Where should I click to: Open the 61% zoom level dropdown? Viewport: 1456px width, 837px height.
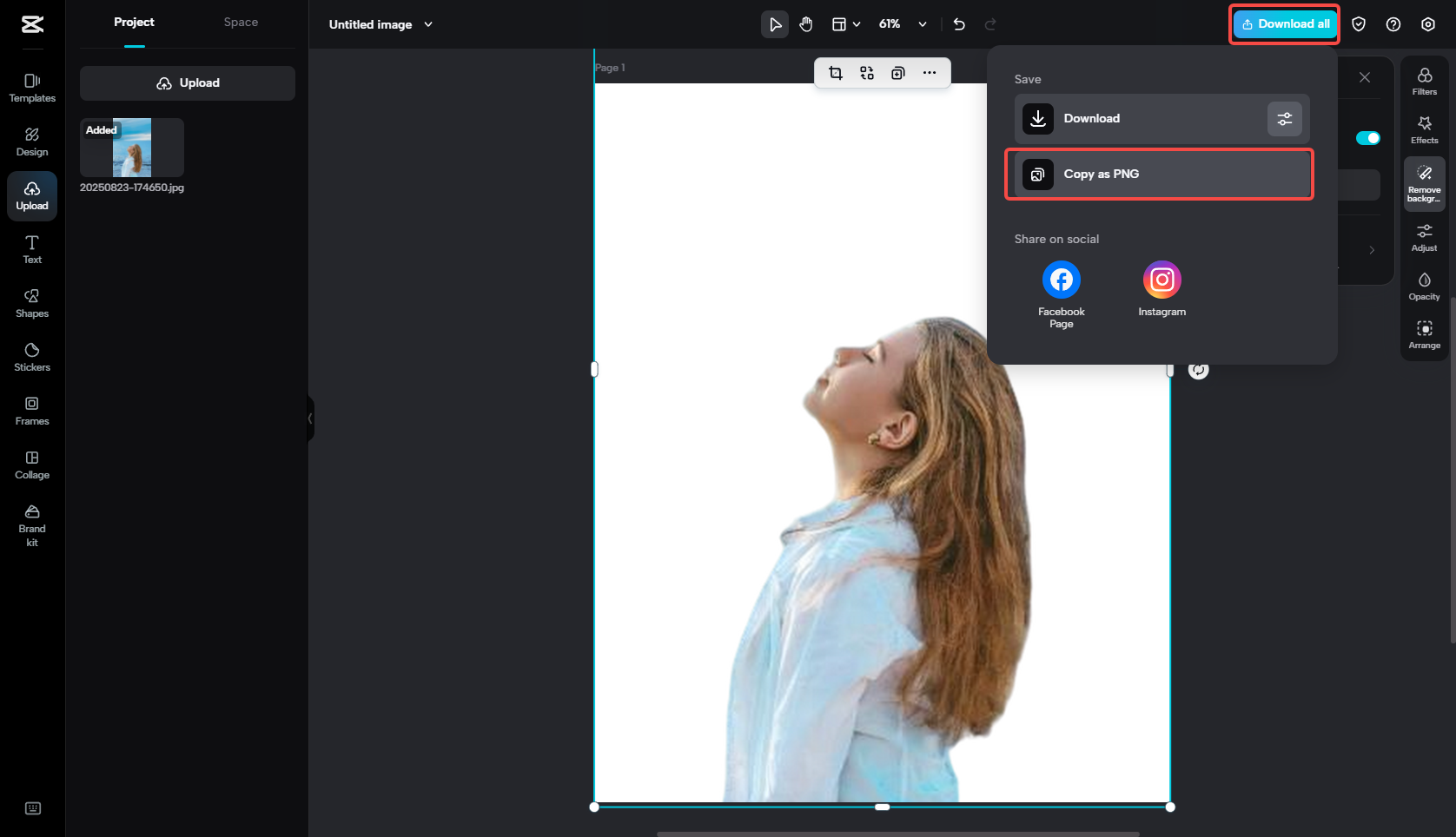pyautogui.click(x=923, y=24)
